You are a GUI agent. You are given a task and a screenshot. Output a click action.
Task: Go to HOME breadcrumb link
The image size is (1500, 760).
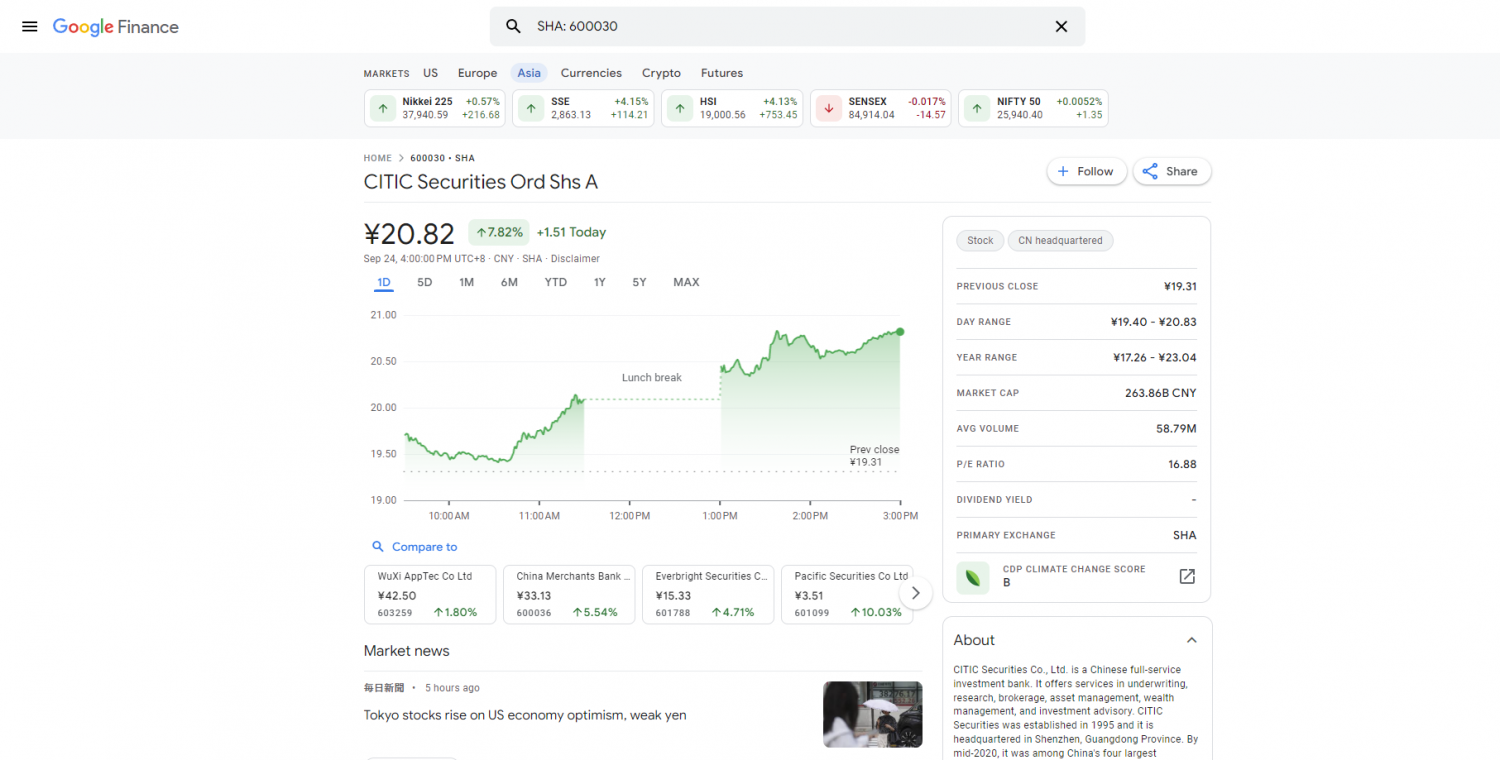click(x=378, y=158)
